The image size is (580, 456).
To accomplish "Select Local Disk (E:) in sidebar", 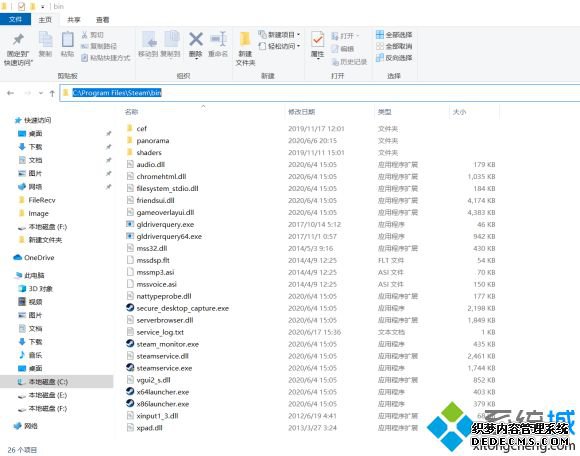I will [x=47, y=395].
